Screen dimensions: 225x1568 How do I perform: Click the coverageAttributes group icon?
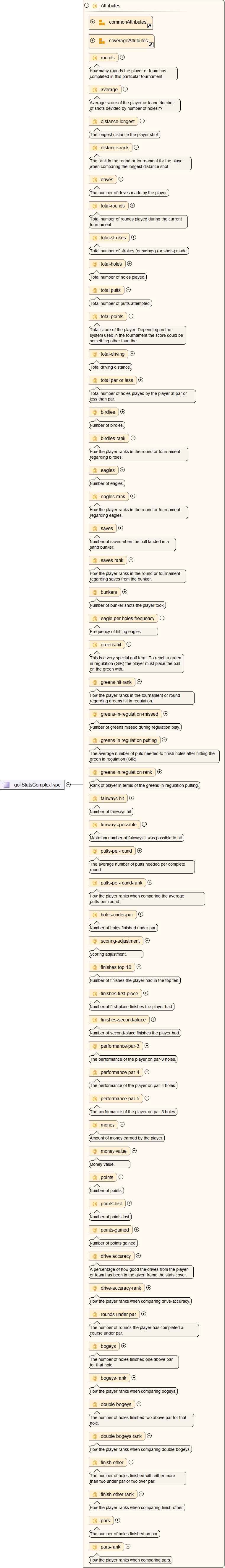point(102,41)
